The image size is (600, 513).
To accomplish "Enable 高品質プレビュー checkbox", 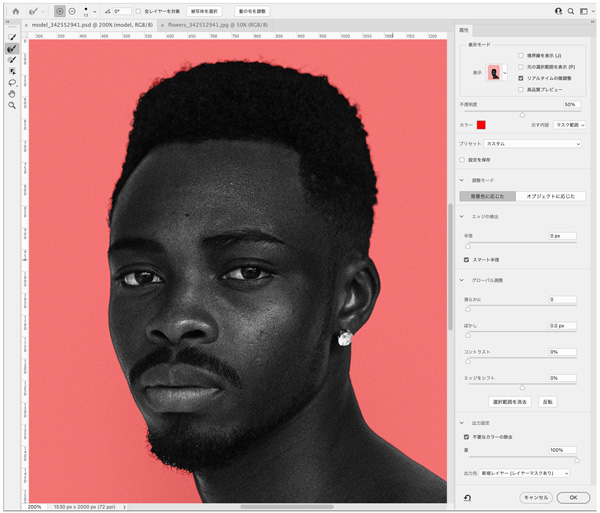I will click(520, 90).
